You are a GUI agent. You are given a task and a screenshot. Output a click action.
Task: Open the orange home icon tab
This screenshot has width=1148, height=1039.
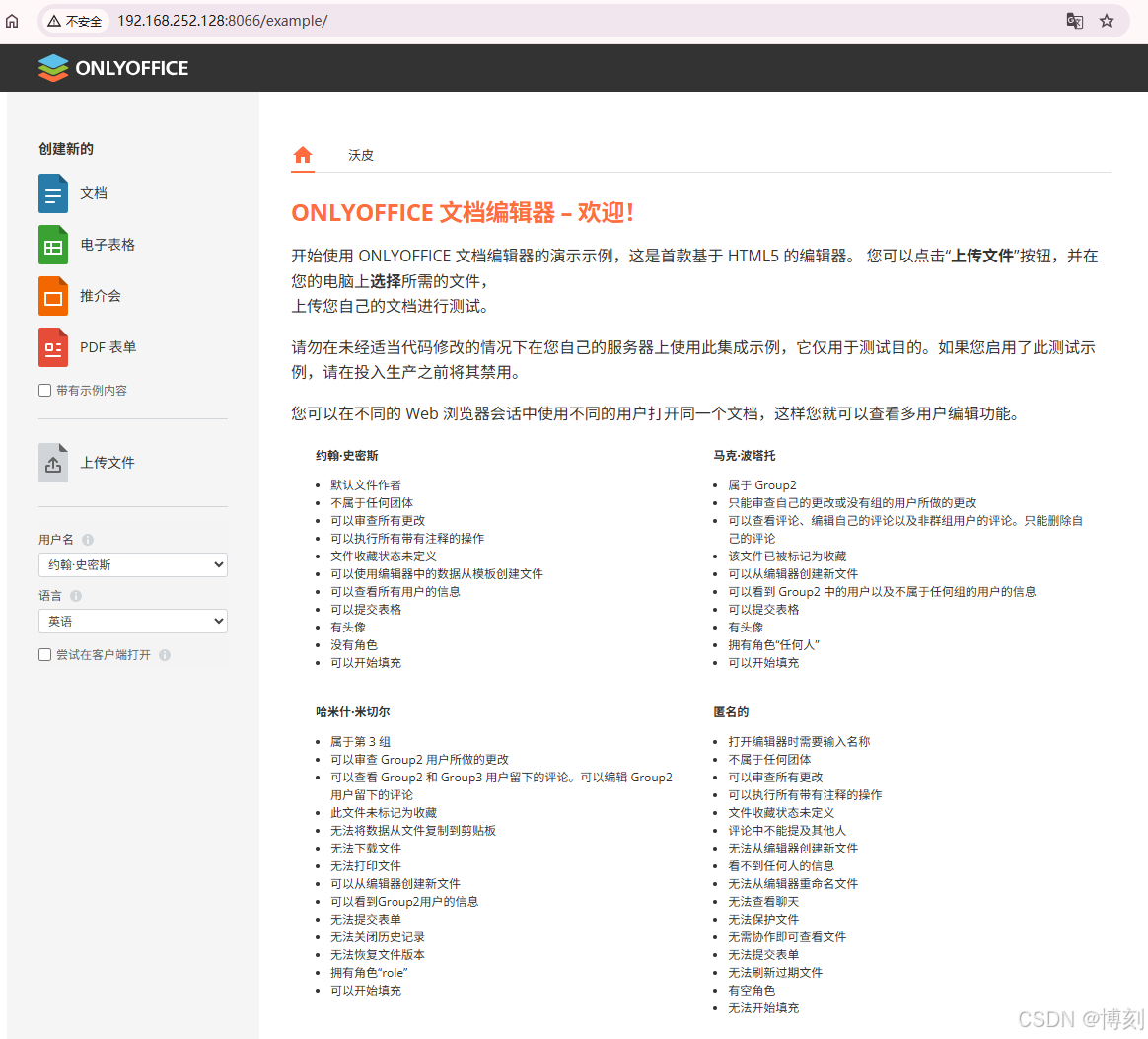click(303, 155)
